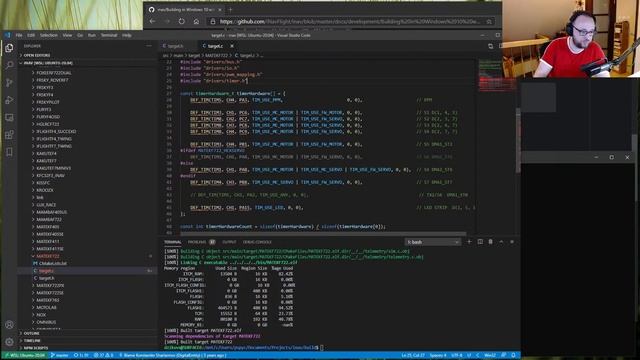Open errors and warnings count in status bar
The height and width of the screenshot is (360, 640).
click(104, 356)
